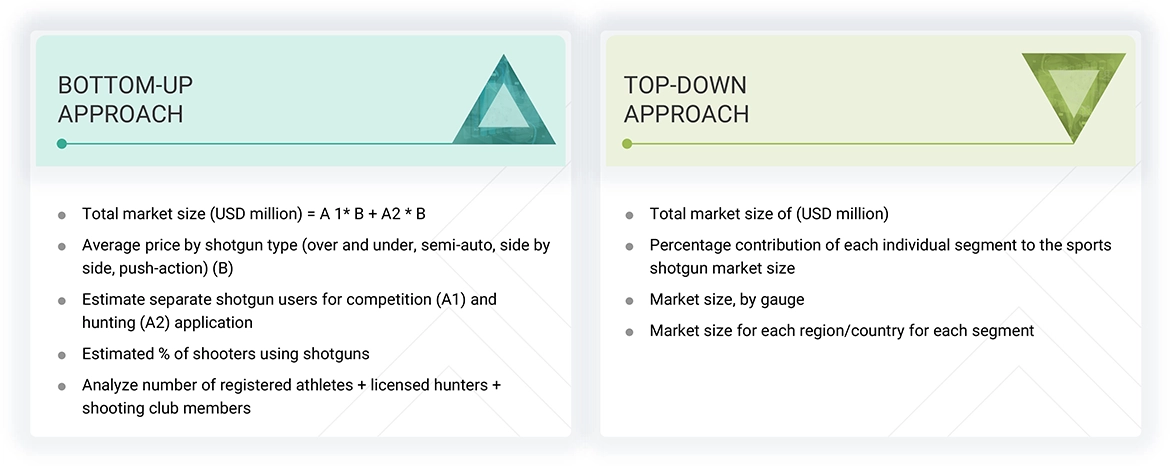Click bullet beside Percentage contribution item

pyautogui.click(x=629, y=246)
